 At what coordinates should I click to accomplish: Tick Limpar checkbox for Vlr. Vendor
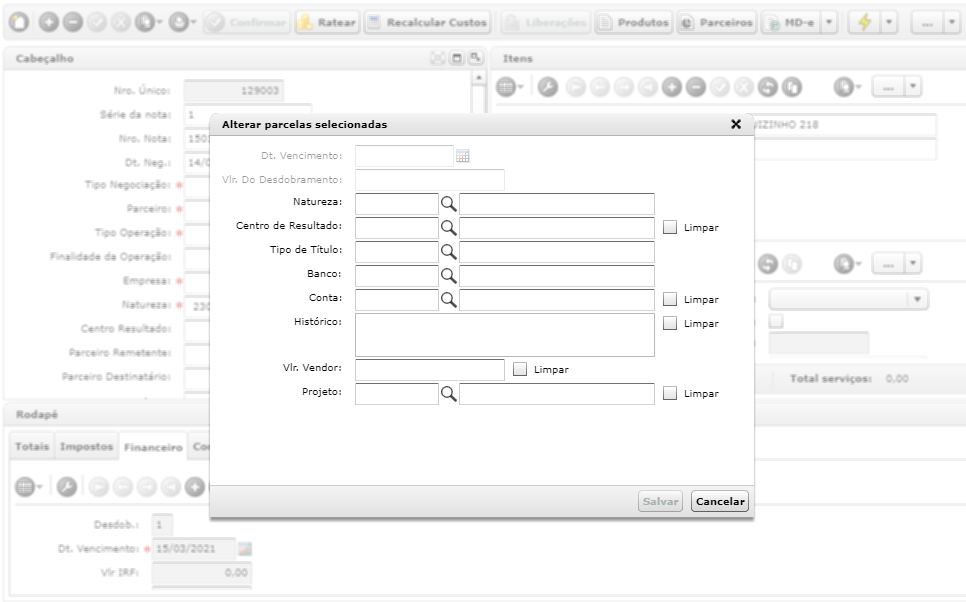[520, 369]
